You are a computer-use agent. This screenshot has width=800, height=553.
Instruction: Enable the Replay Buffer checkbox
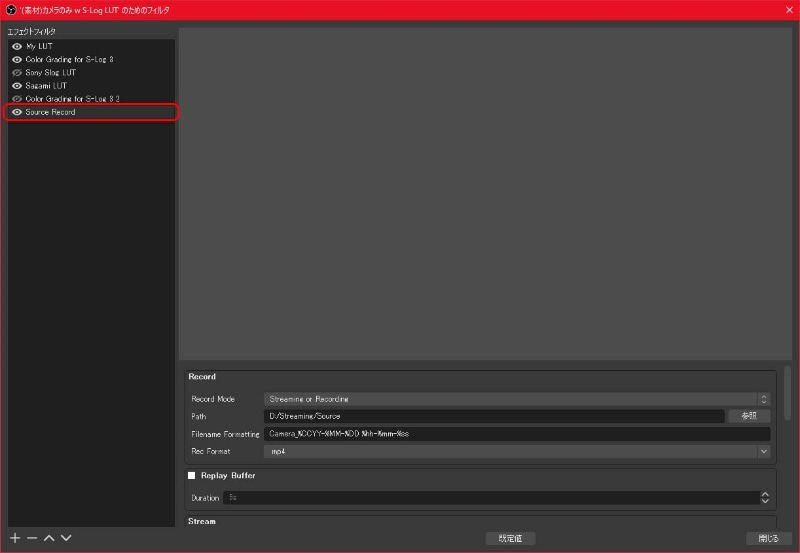click(191, 475)
